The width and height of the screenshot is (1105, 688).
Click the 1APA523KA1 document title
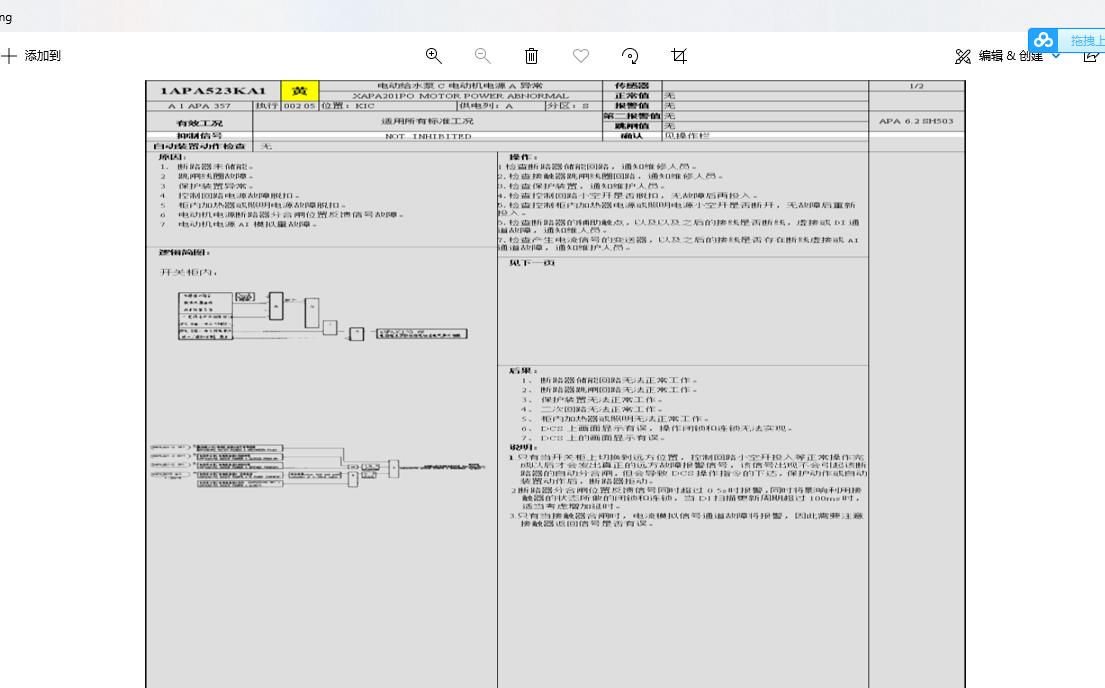[x=213, y=91]
